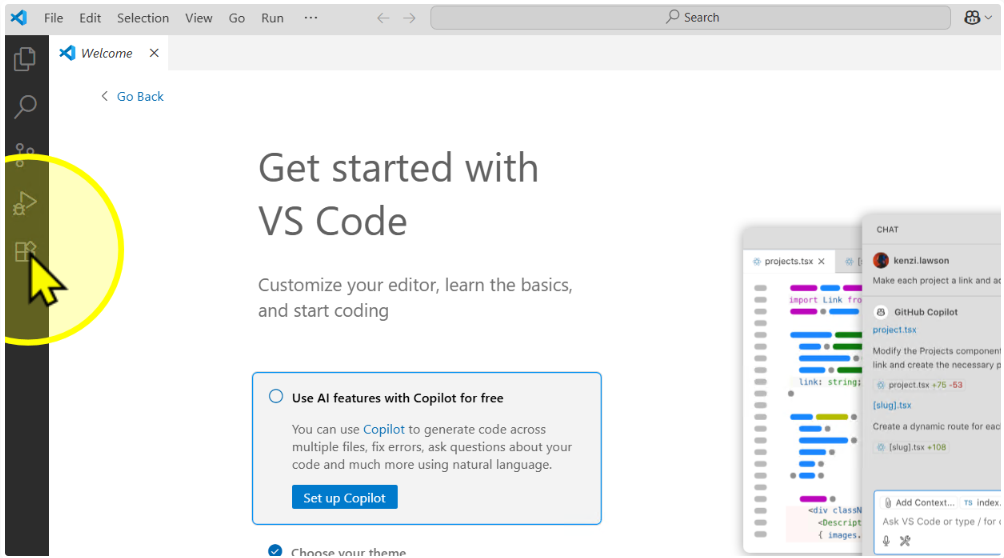
Task: Open the File menu
Action: (x=53, y=18)
